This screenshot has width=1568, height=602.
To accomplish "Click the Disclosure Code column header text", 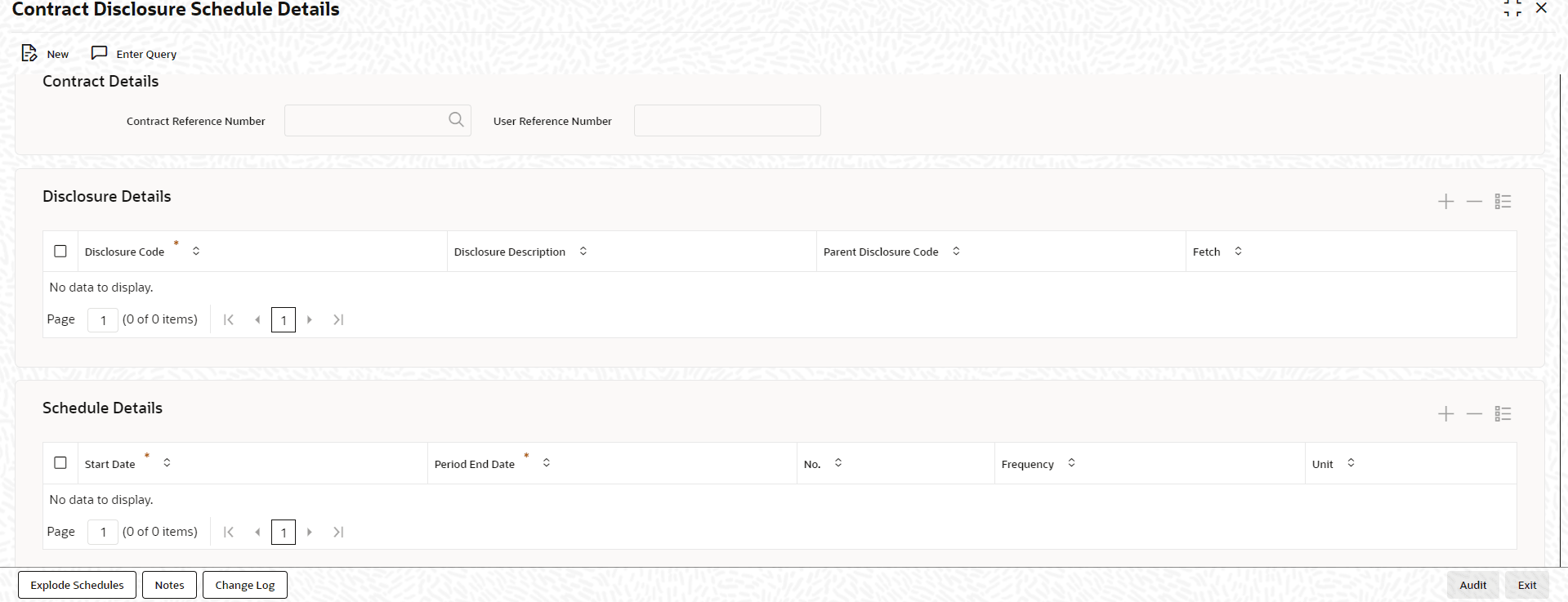I will click(124, 252).
